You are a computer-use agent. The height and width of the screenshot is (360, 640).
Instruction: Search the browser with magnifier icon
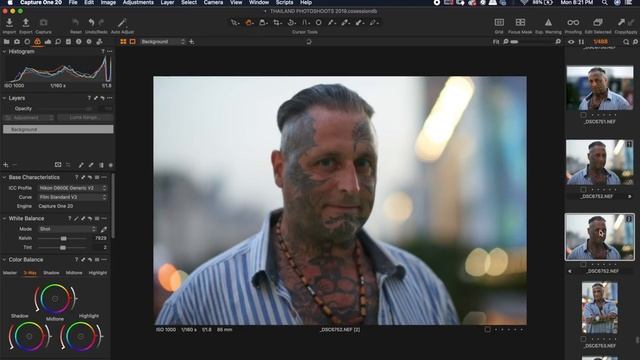pyautogui.click(x=626, y=42)
